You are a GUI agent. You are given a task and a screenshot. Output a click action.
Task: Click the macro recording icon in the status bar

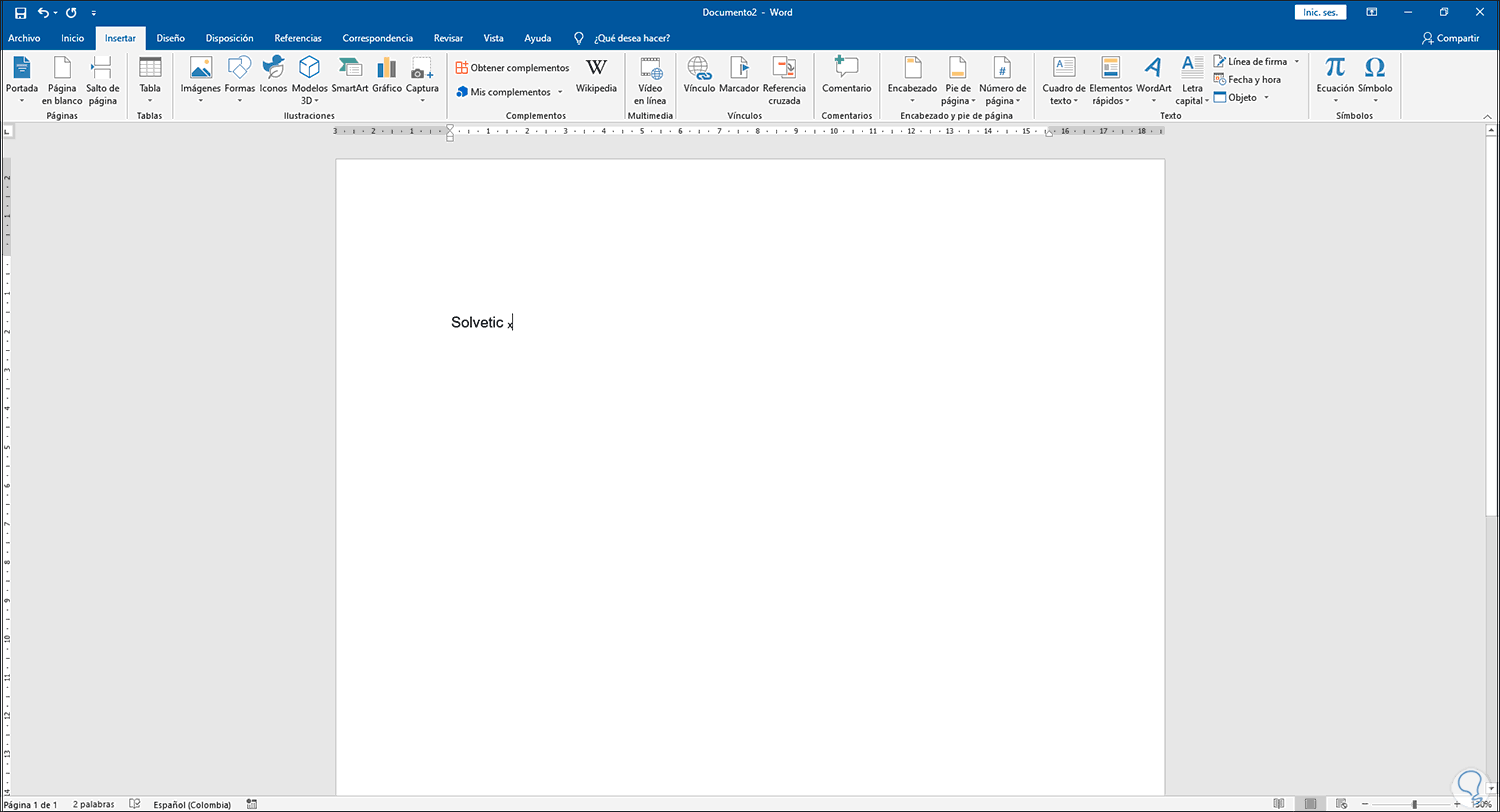pyautogui.click(x=252, y=804)
